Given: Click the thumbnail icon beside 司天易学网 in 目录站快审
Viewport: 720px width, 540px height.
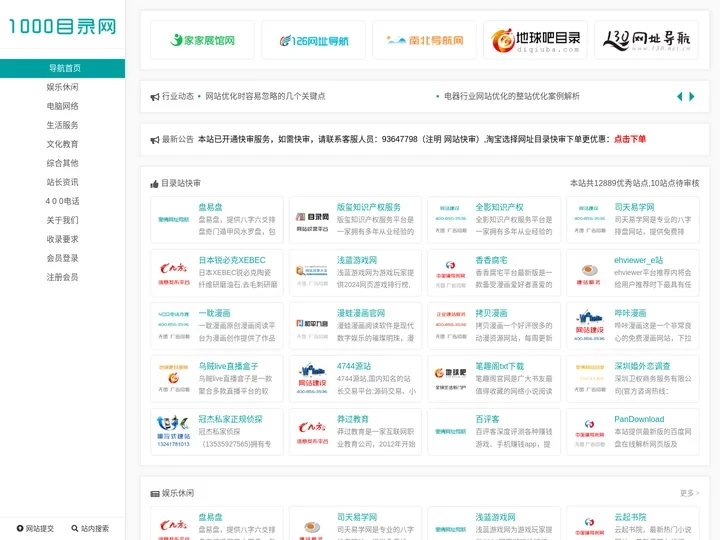Looking at the screenshot, I should 590,219.
